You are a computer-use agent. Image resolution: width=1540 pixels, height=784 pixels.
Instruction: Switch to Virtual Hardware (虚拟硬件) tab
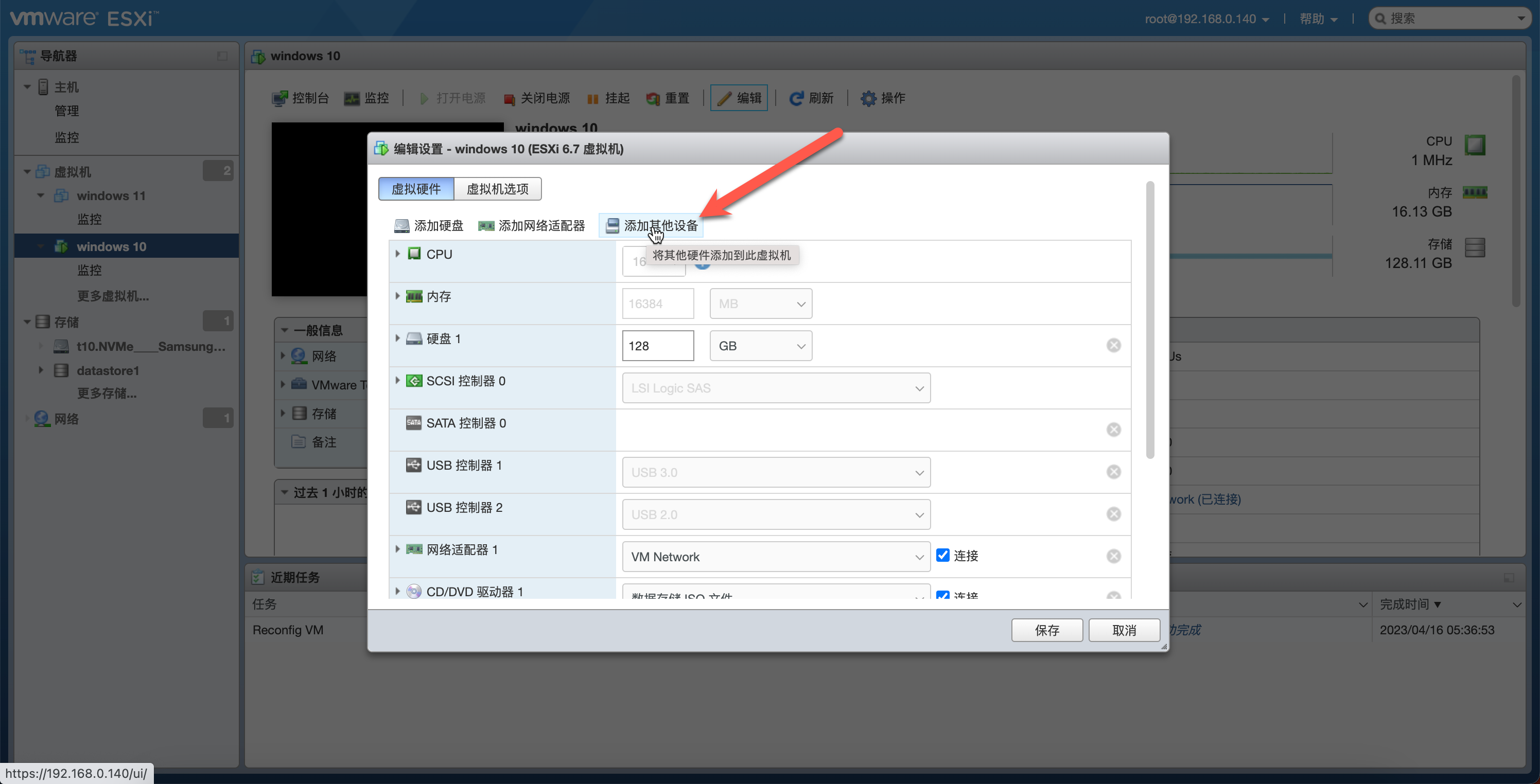[x=416, y=189]
